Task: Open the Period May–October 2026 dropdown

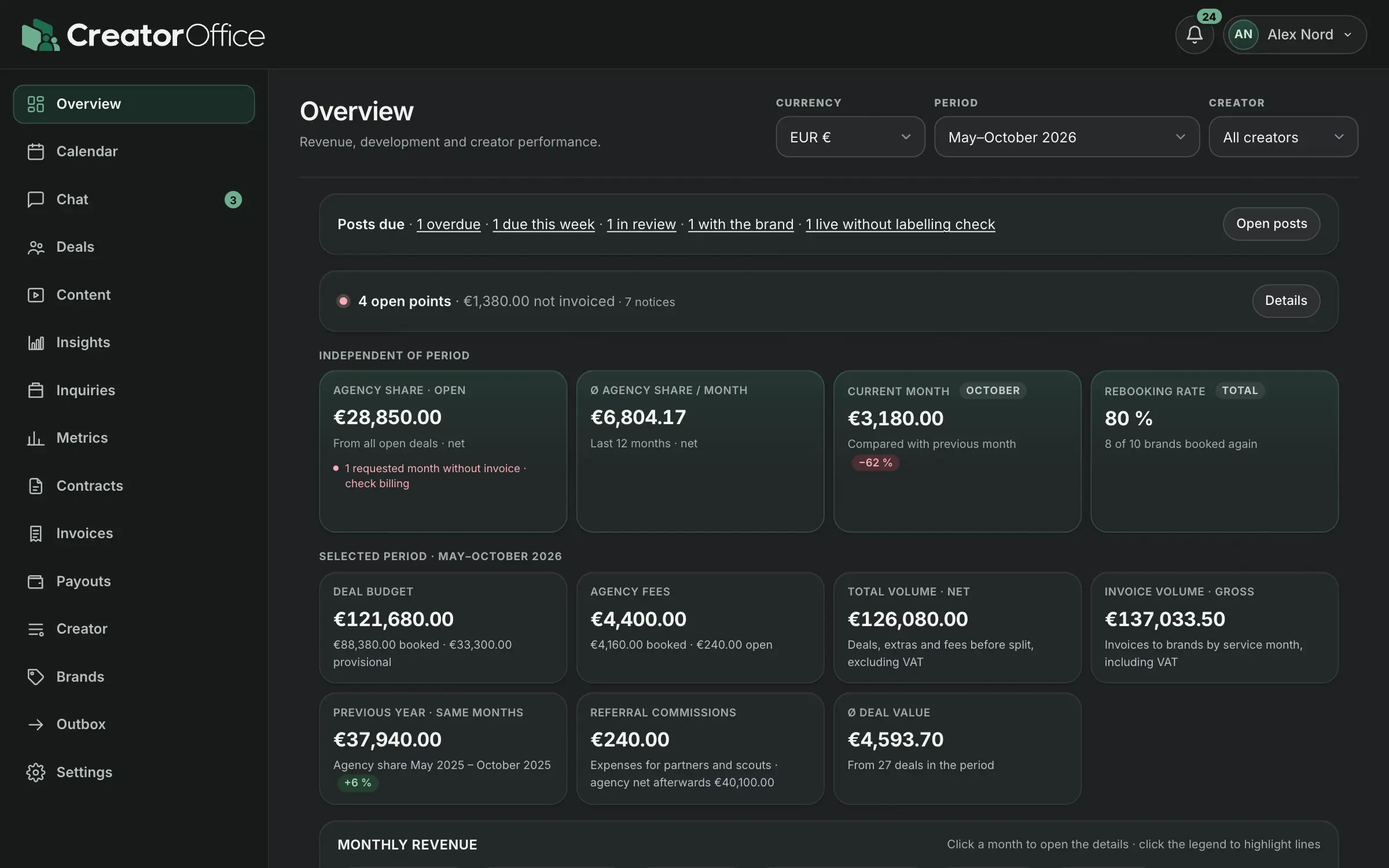Action: point(1067,137)
